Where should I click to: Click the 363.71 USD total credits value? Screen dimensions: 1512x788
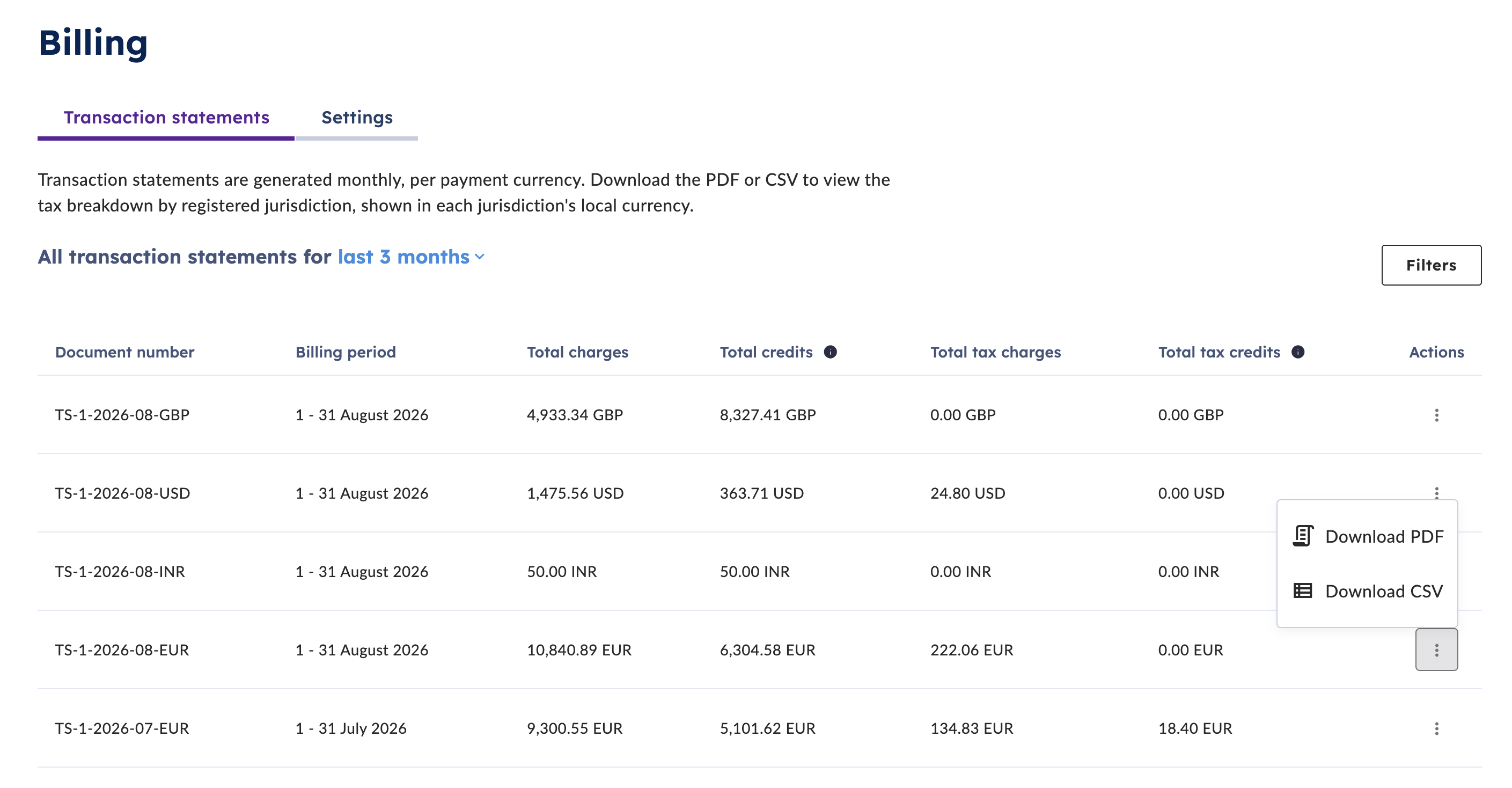pyautogui.click(x=761, y=493)
